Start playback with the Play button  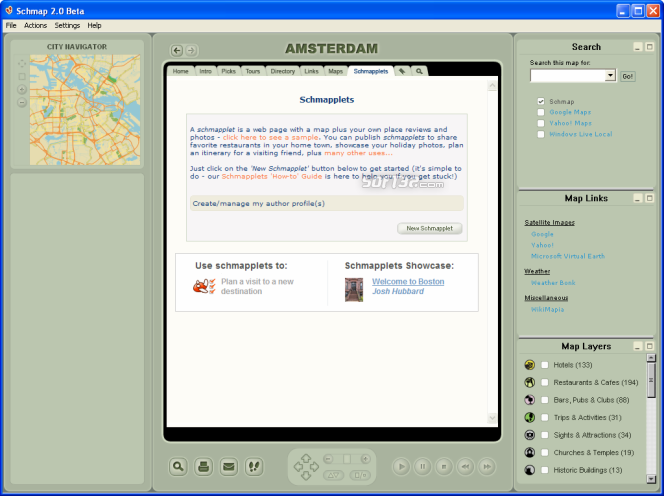tap(401, 467)
